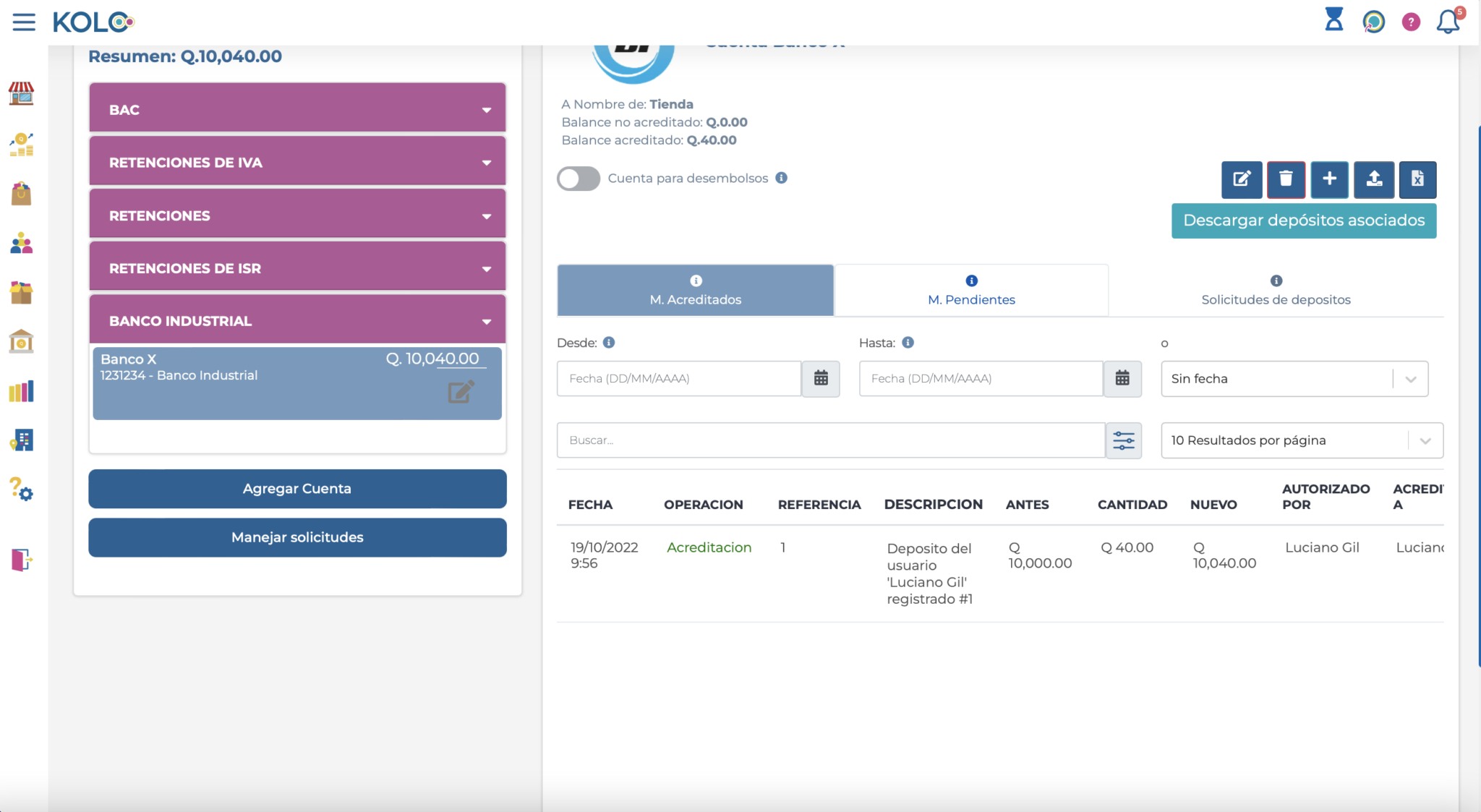Open the bank section via sidebar icon
This screenshot has height=812, width=1481.
[22, 341]
